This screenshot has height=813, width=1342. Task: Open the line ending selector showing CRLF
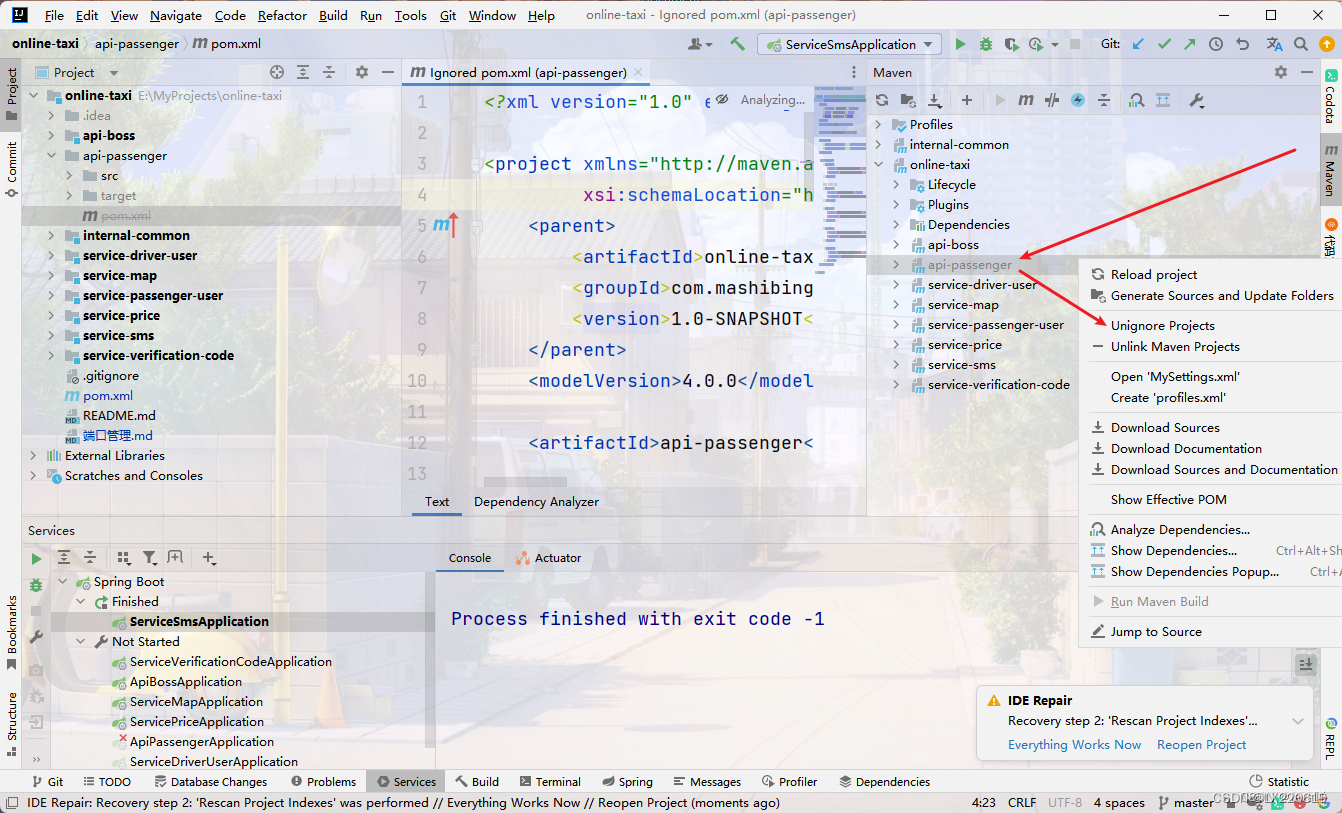[1021, 802]
